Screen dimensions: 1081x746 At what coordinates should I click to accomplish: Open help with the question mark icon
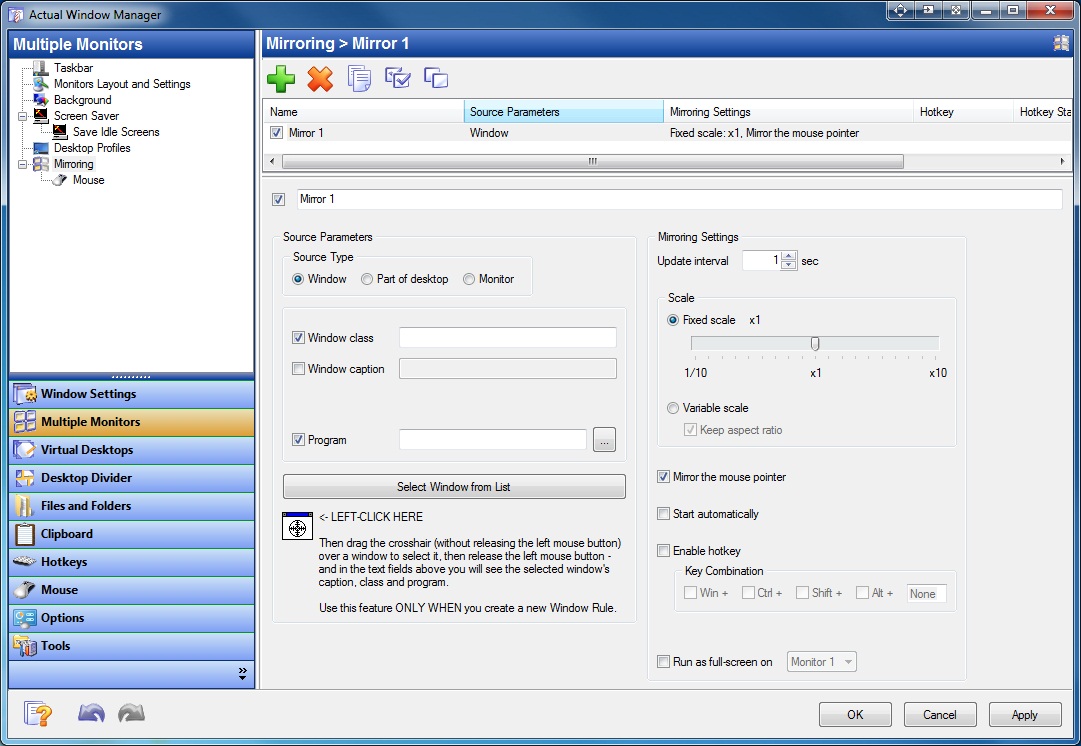[38, 714]
